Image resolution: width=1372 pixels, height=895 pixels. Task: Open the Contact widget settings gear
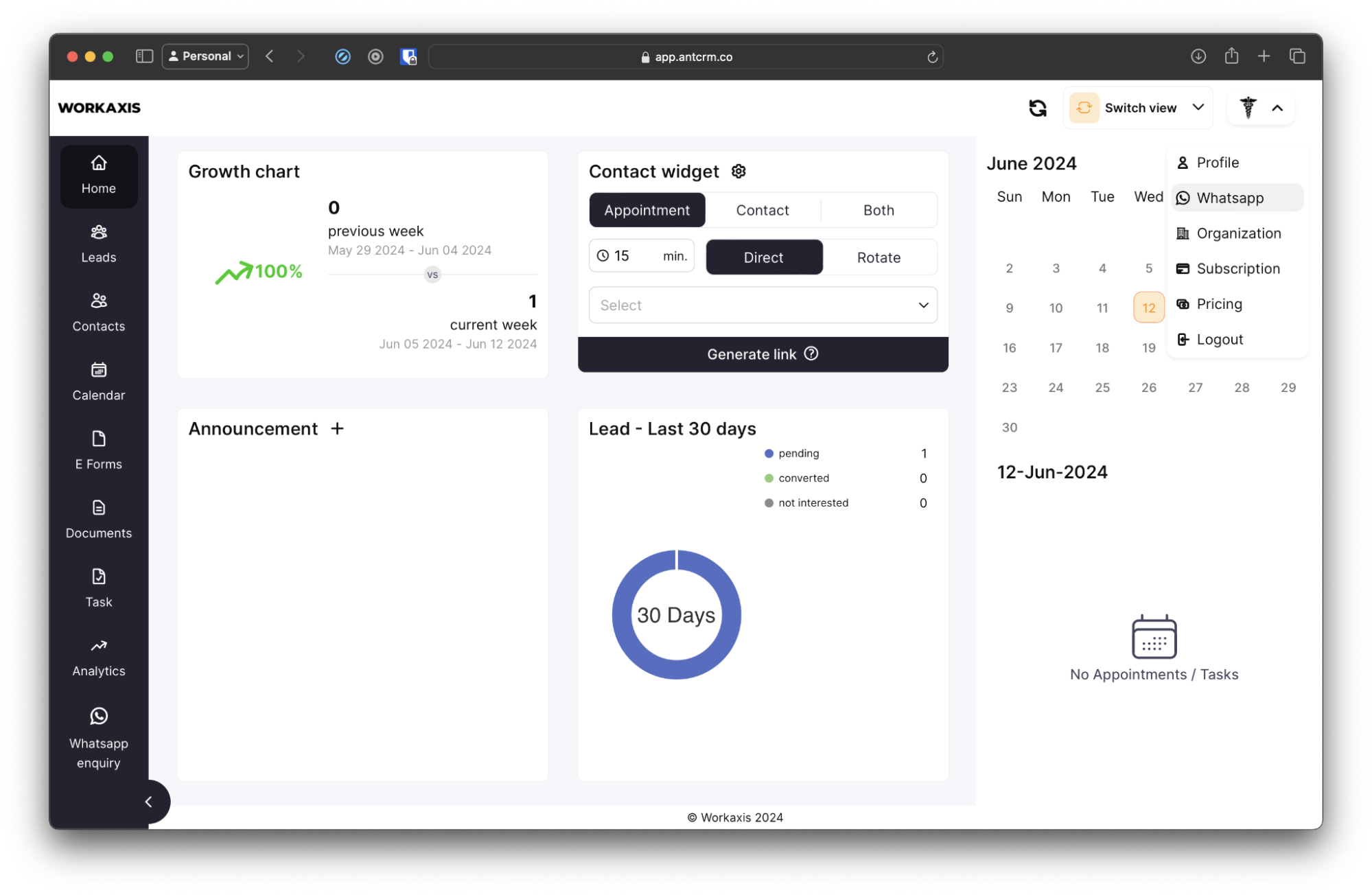739,171
